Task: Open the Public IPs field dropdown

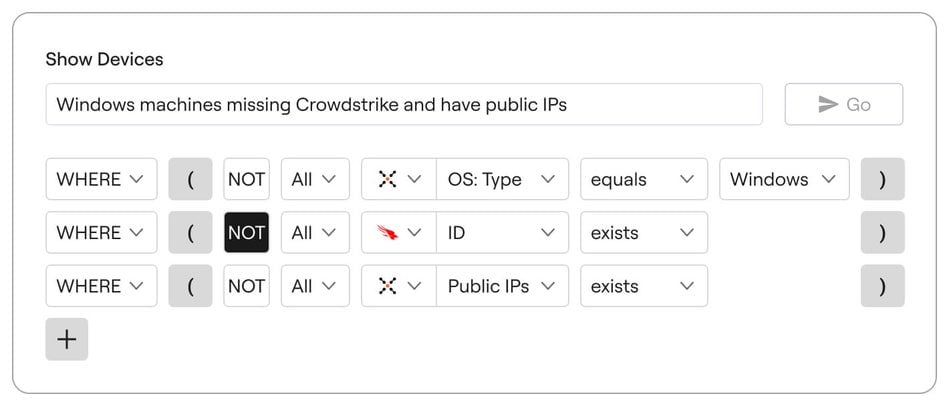Action: click(x=502, y=286)
